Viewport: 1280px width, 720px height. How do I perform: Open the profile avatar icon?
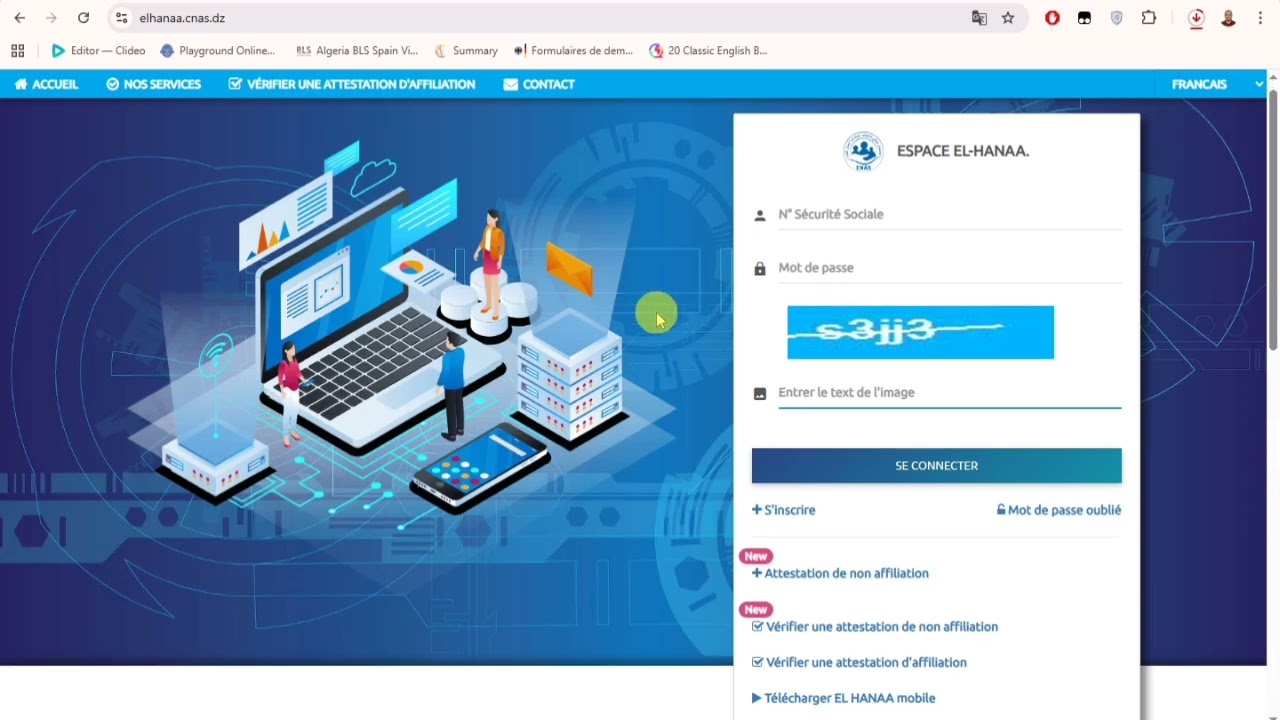click(1229, 18)
